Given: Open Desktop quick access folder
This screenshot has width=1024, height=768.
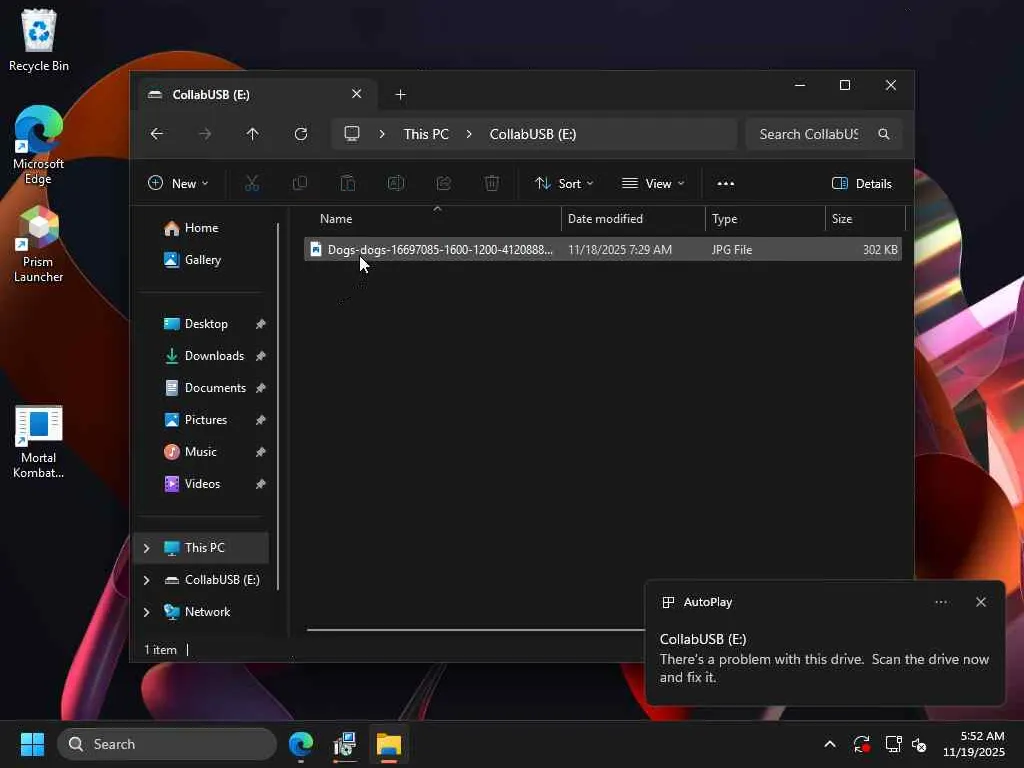Looking at the screenshot, I should click(x=206, y=324).
